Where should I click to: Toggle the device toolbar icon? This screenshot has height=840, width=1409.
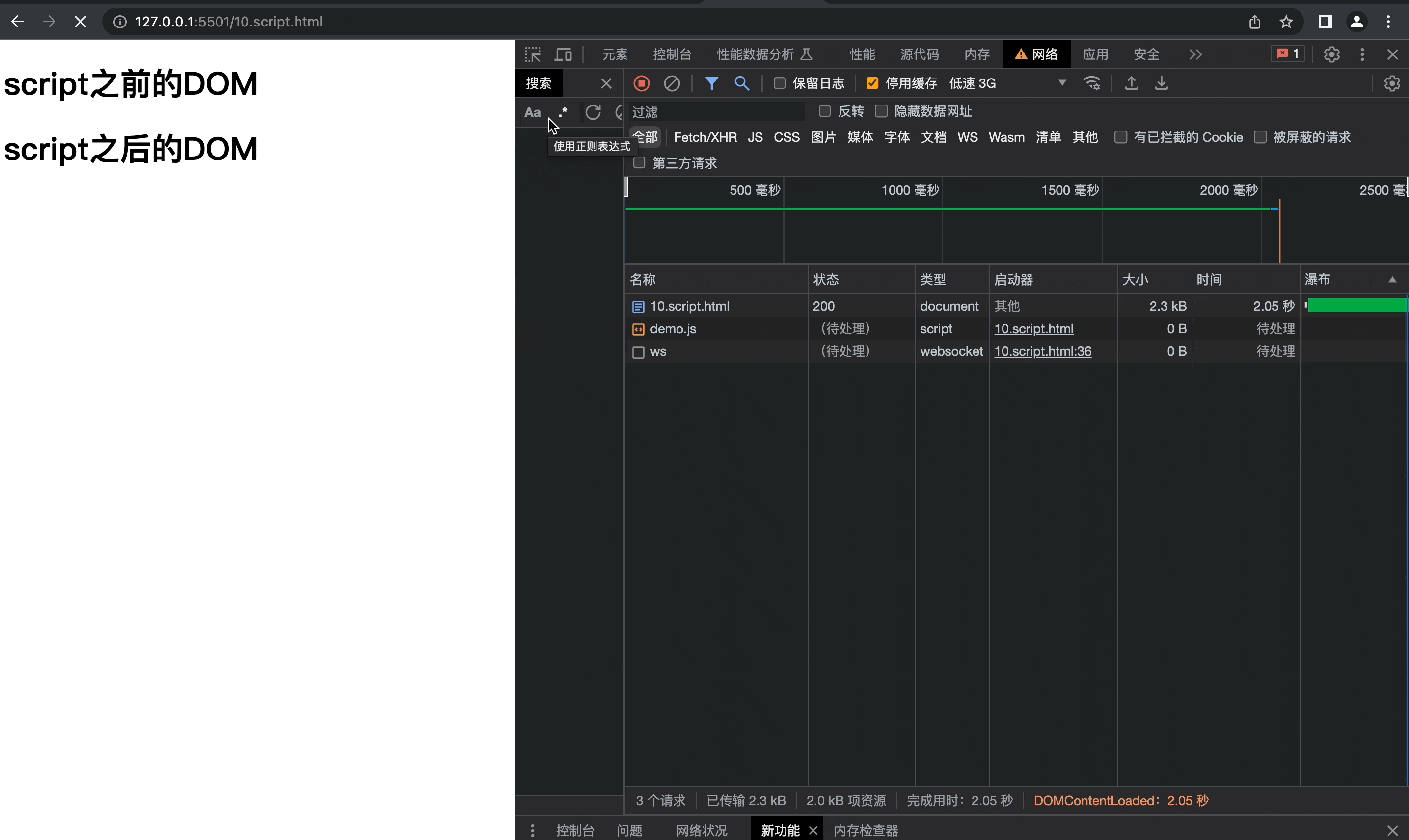[x=563, y=54]
